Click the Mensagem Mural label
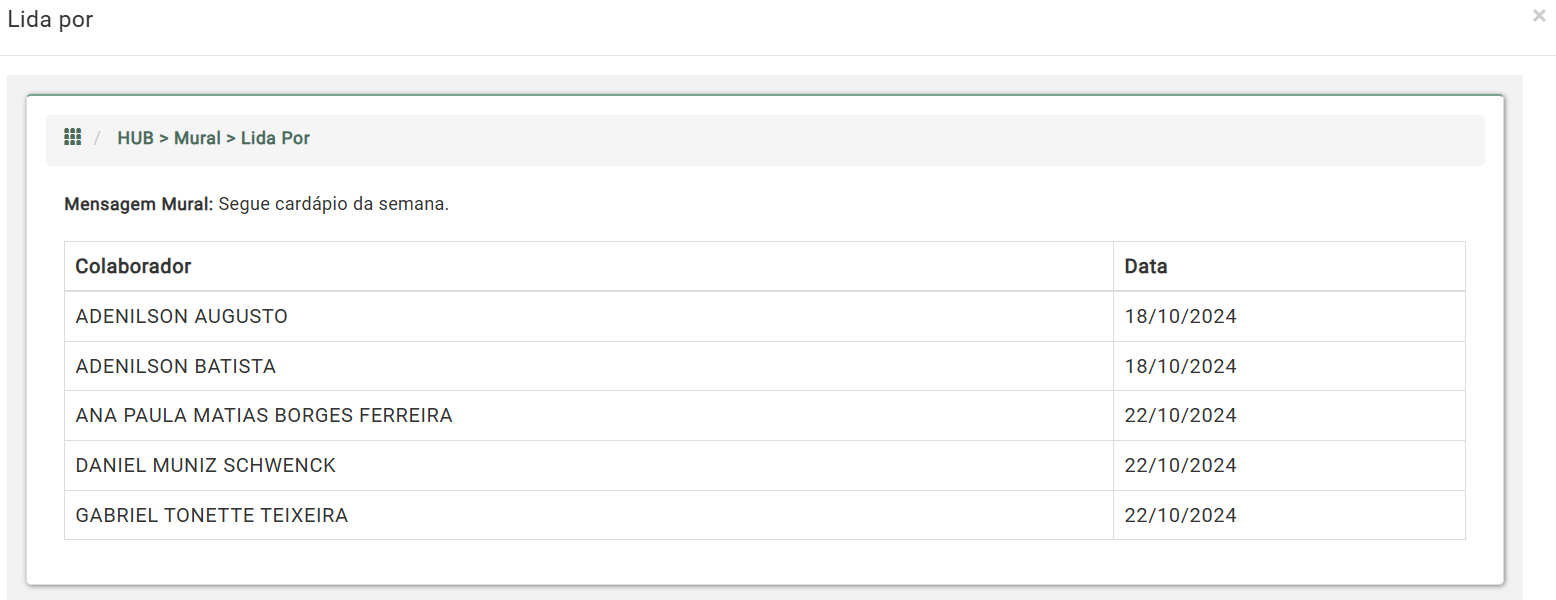This screenshot has height=600, width=1556. (139, 204)
